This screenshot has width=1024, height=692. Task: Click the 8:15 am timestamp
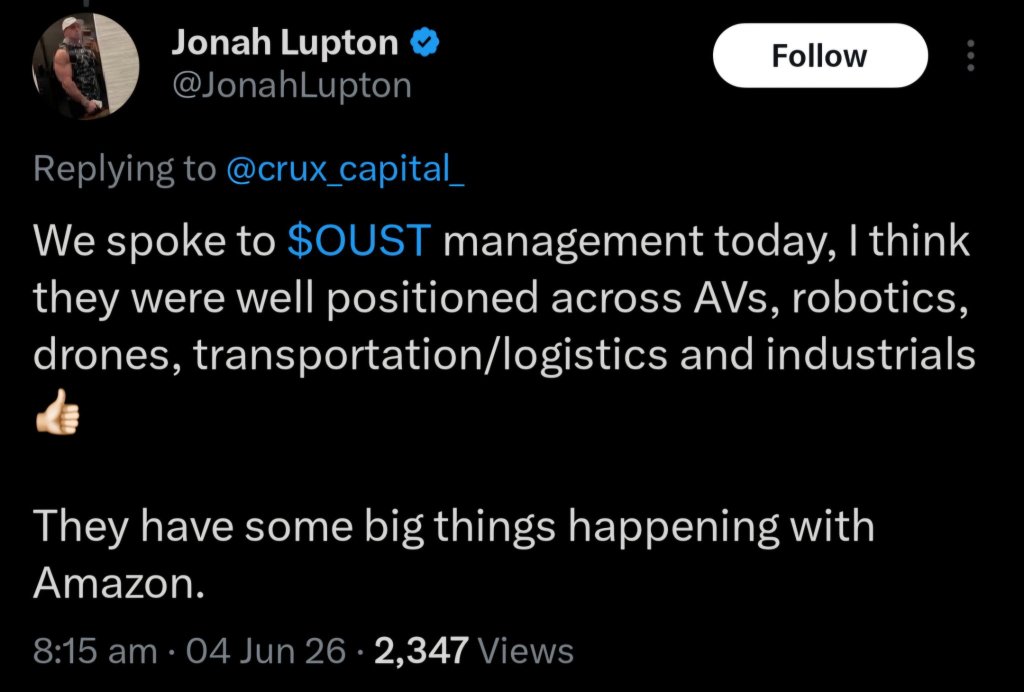(95, 651)
